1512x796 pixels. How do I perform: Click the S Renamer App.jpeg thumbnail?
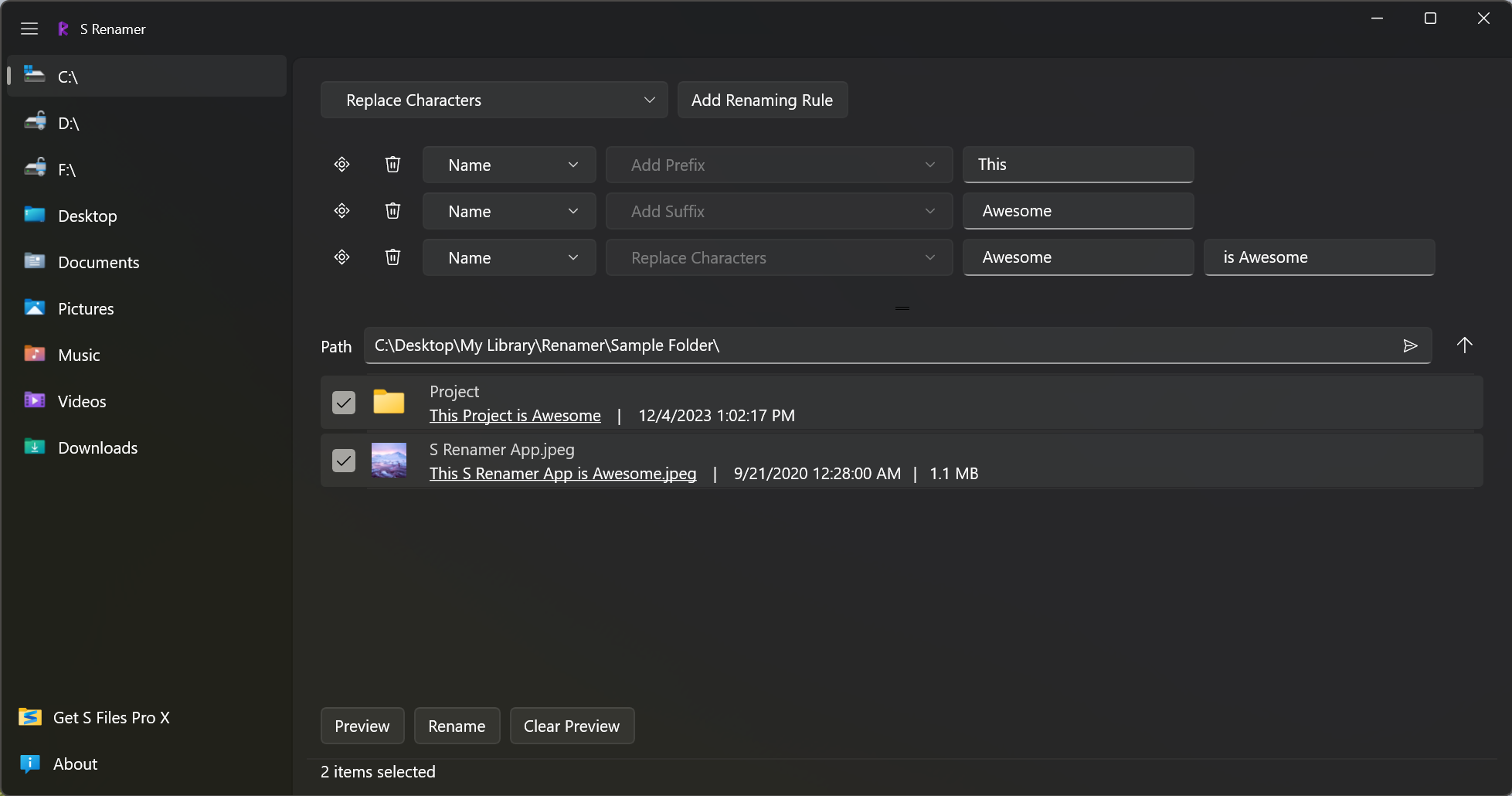(389, 460)
